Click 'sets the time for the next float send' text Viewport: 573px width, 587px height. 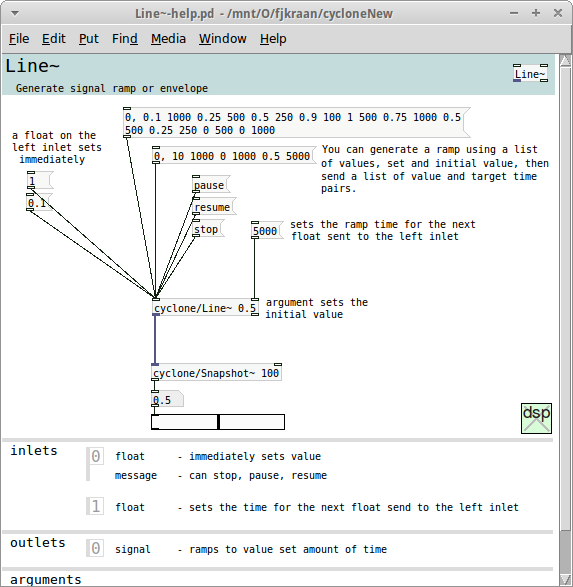click(354, 507)
